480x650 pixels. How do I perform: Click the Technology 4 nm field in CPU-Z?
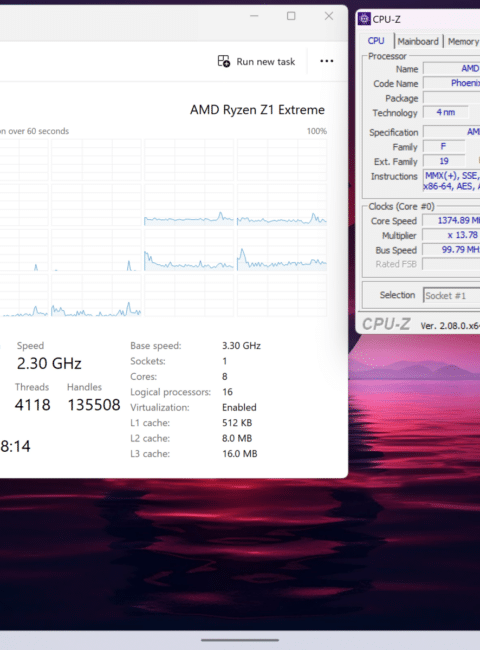pyautogui.click(x=446, y=112)
